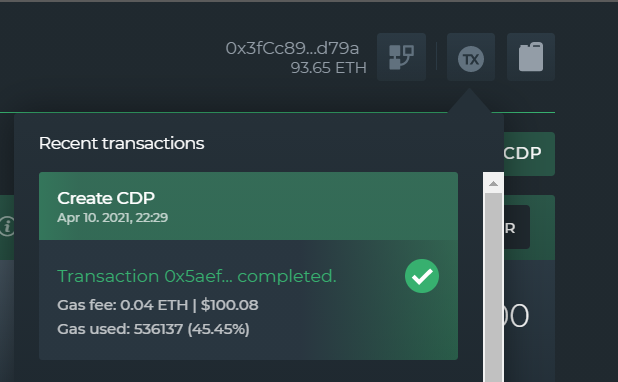Click the popup arrow pointer under TX

(469, 101)
